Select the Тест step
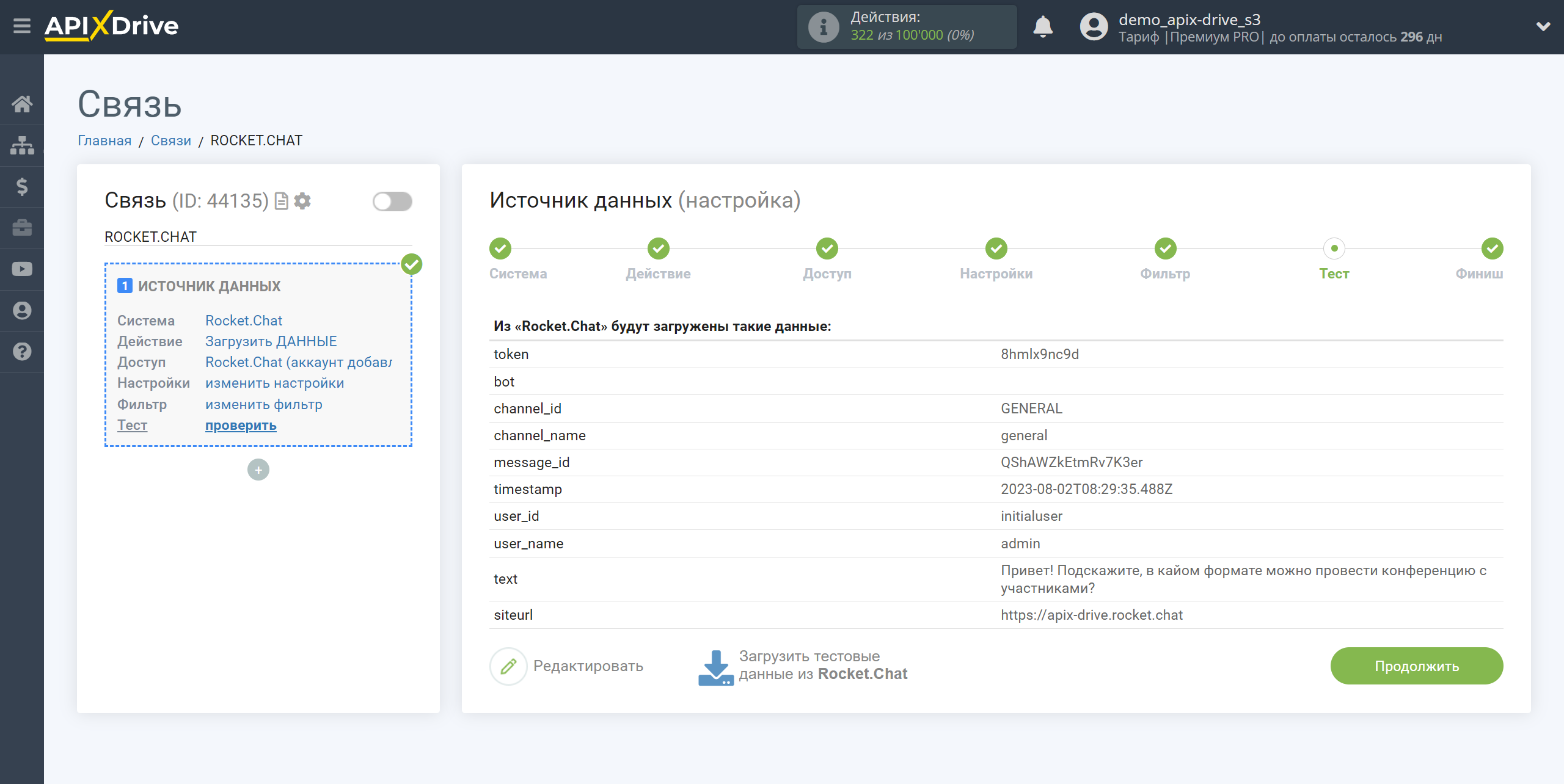Image resolution: width=1564 pixels, height=784 pixels. click(x=1334, y=249)
